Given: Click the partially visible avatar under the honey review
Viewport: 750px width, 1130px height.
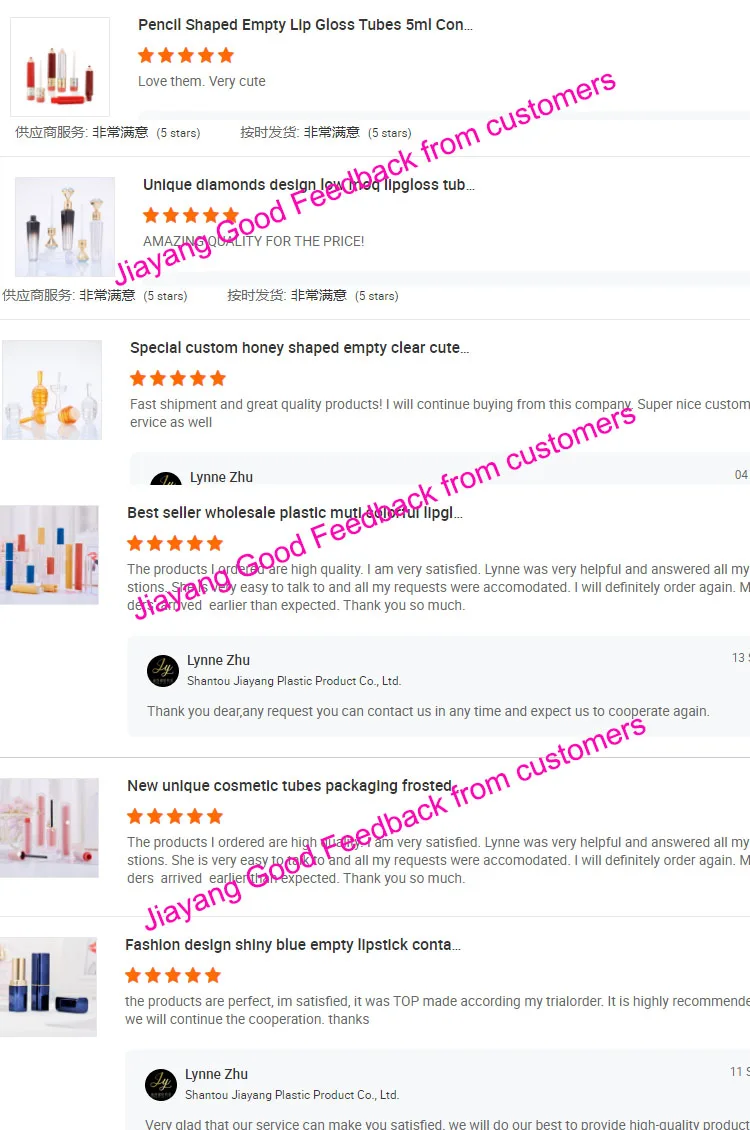Looking at the screenshot, I should (x=166, y=479).
